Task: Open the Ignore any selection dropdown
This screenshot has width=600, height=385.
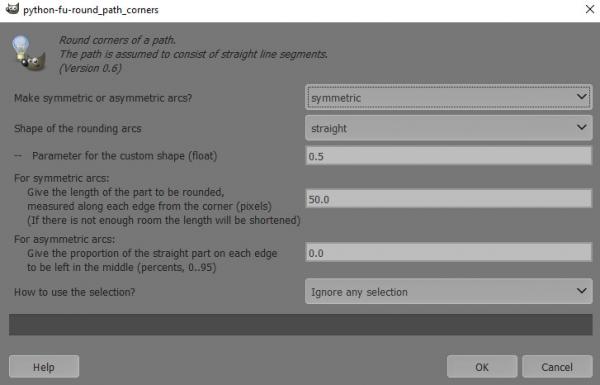Action: click(x=448, y=292)
